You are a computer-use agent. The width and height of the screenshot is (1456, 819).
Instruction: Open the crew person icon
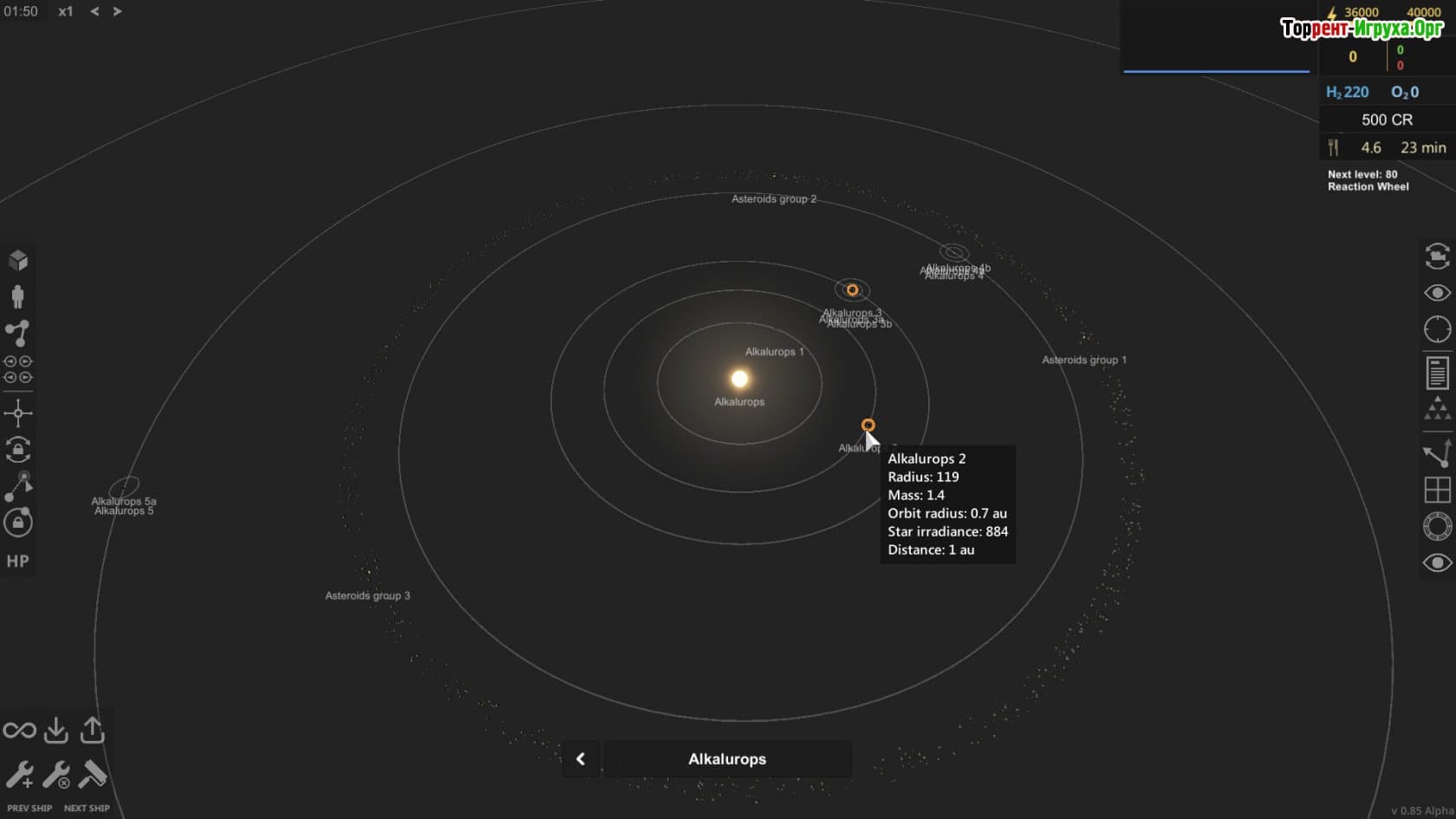pyautogui.click(x=18, y=296)
